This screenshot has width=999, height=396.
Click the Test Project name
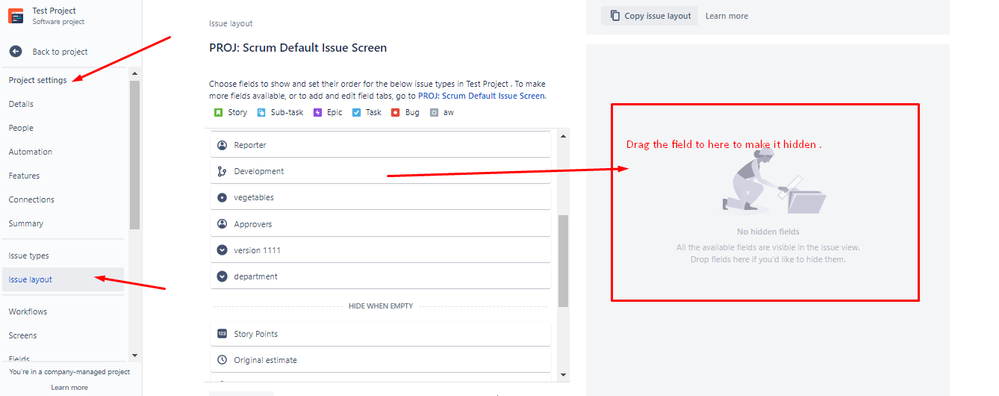pyautogui.click(x=54, y=11)
